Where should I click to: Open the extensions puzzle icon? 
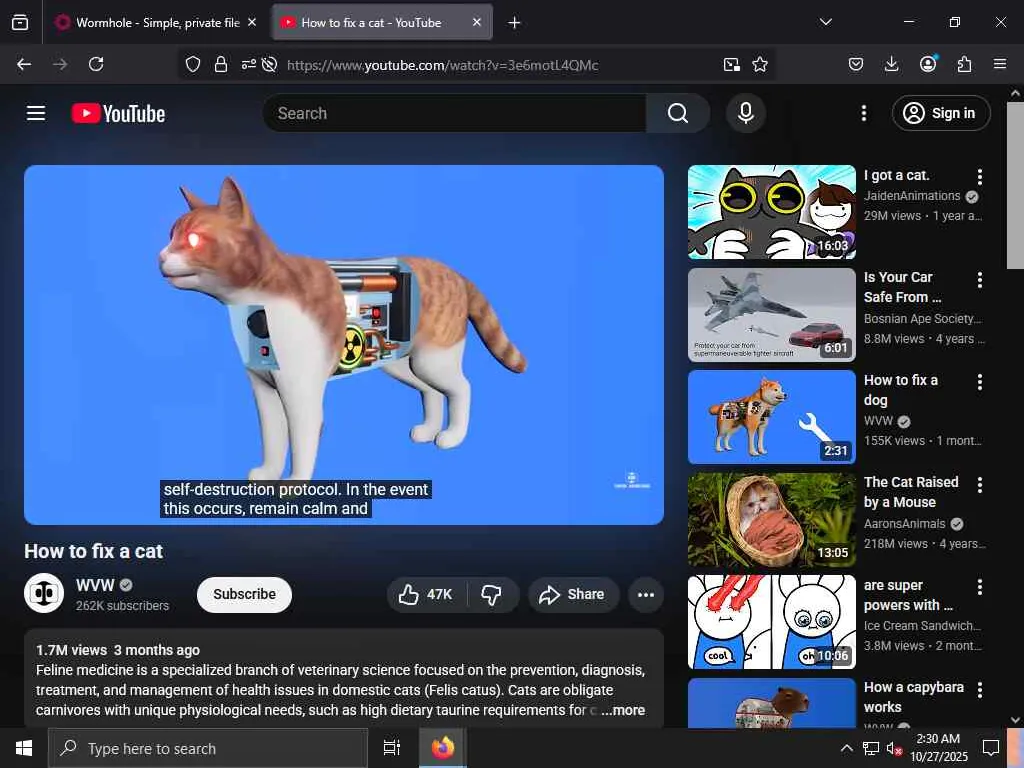click(x=964, y=64)
